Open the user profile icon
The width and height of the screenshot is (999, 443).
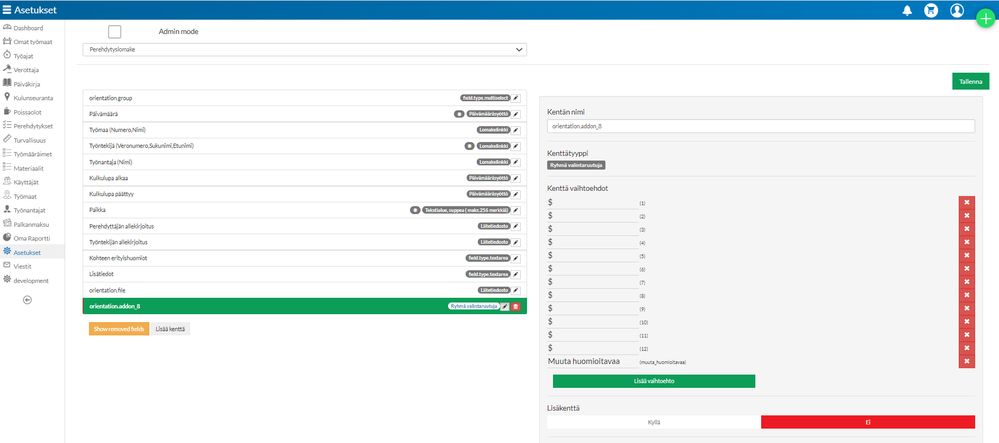click(x=957, y=10)
